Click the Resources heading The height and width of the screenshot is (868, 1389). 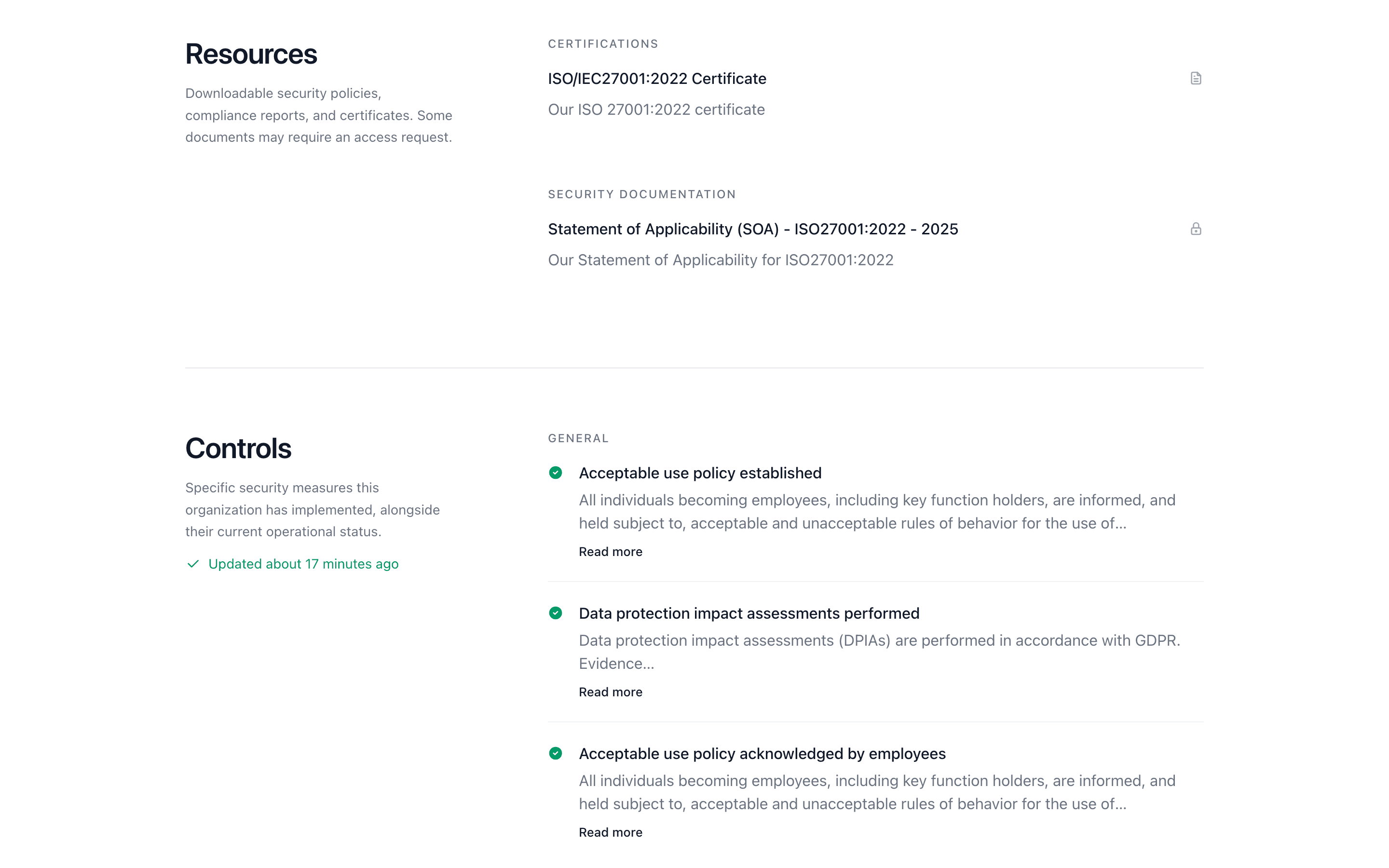[251, 54]
